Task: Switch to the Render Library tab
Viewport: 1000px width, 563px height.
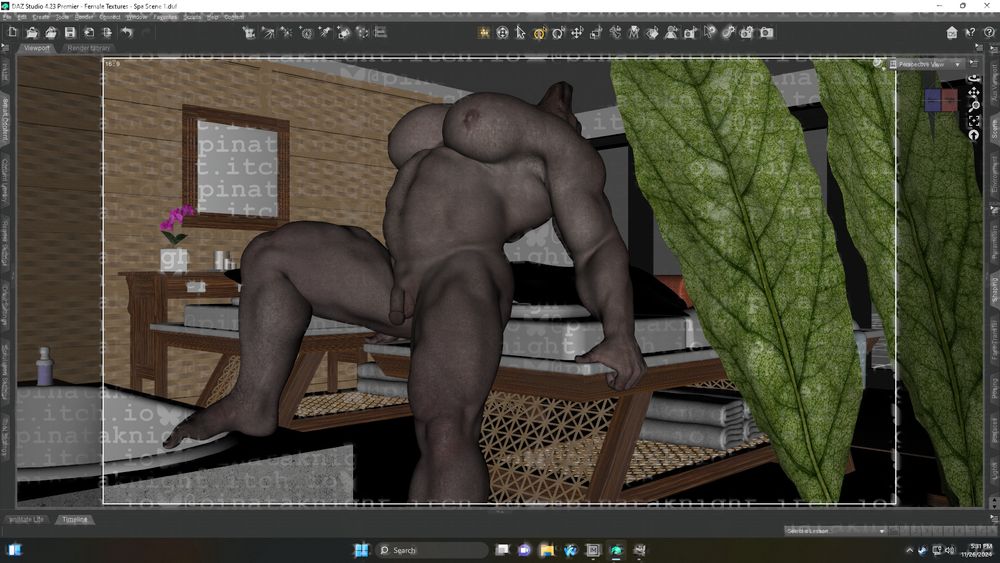Action: pyautogui.click(x=89, y=48)
